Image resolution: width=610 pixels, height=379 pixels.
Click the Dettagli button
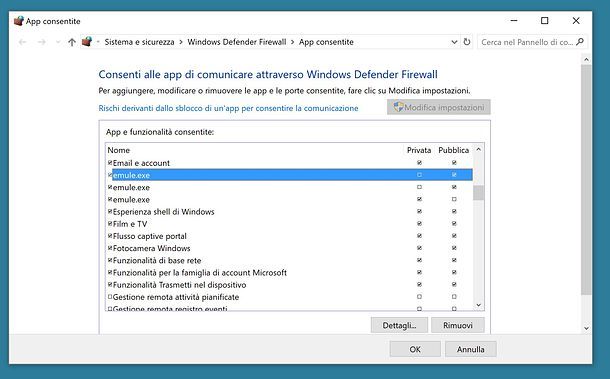(399, 325)
